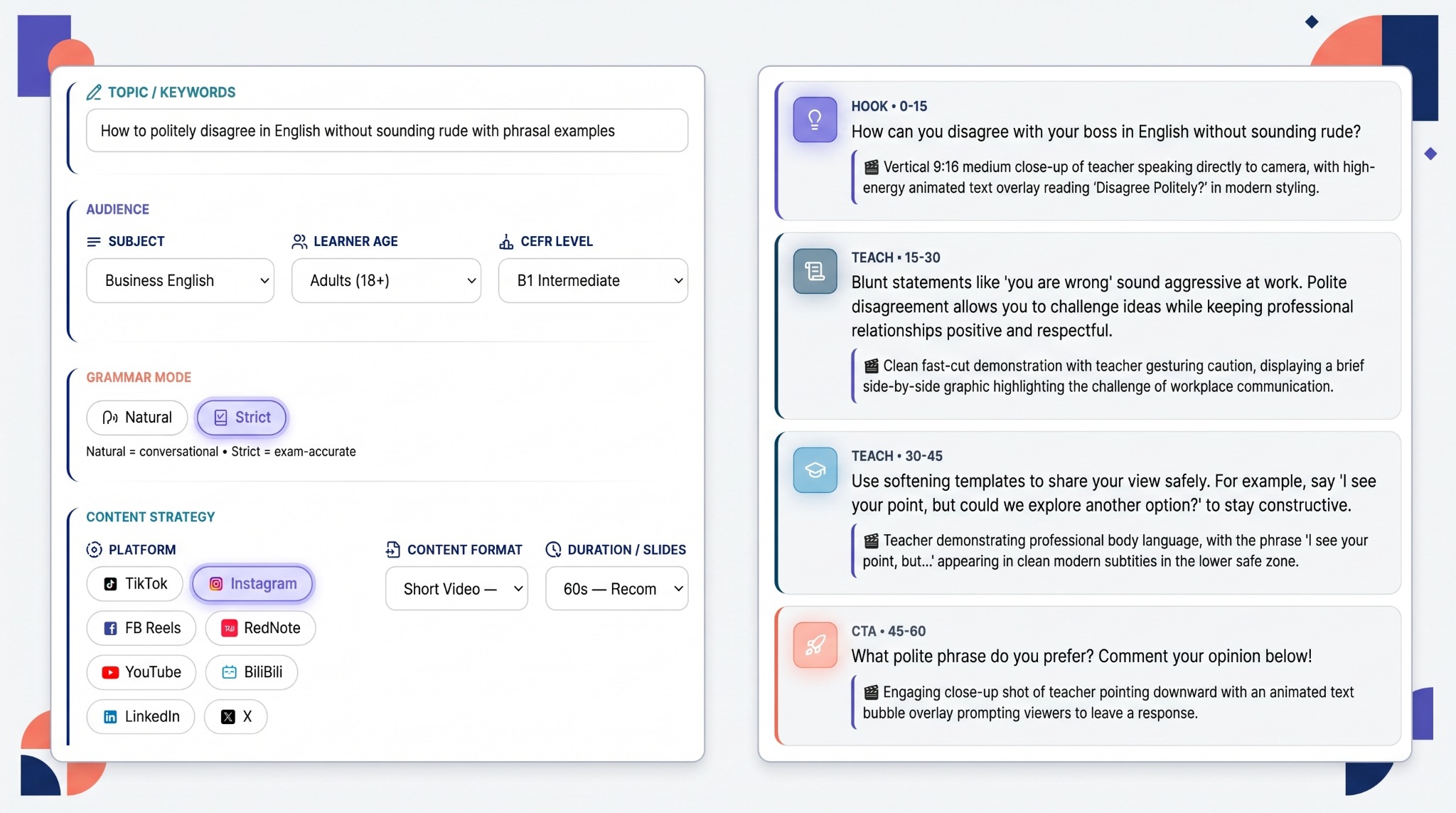Click the Learner Age people icon

(x=299, y=242)
